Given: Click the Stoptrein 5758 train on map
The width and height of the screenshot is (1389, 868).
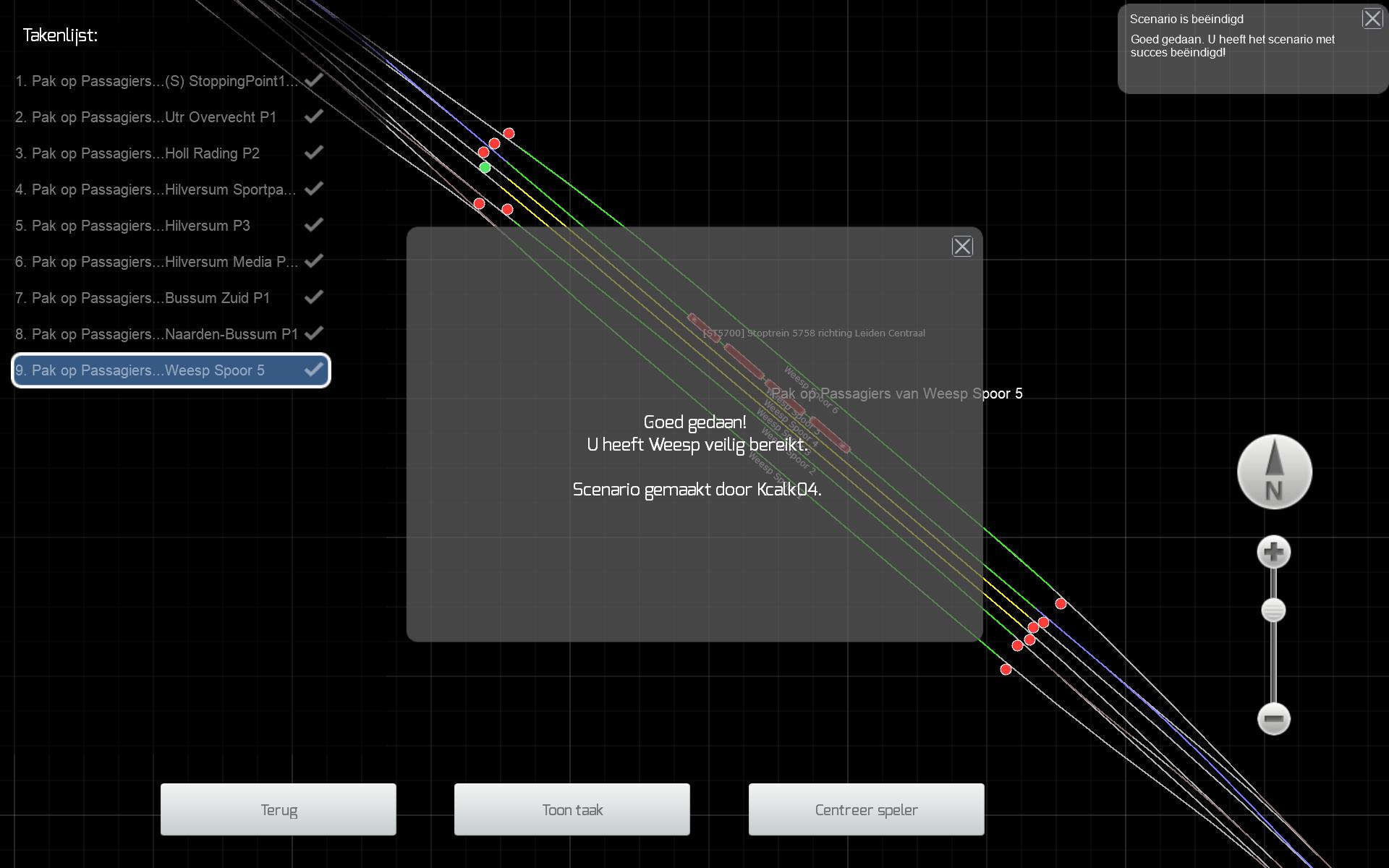Looking at the screenshot, I should (744, 362).
